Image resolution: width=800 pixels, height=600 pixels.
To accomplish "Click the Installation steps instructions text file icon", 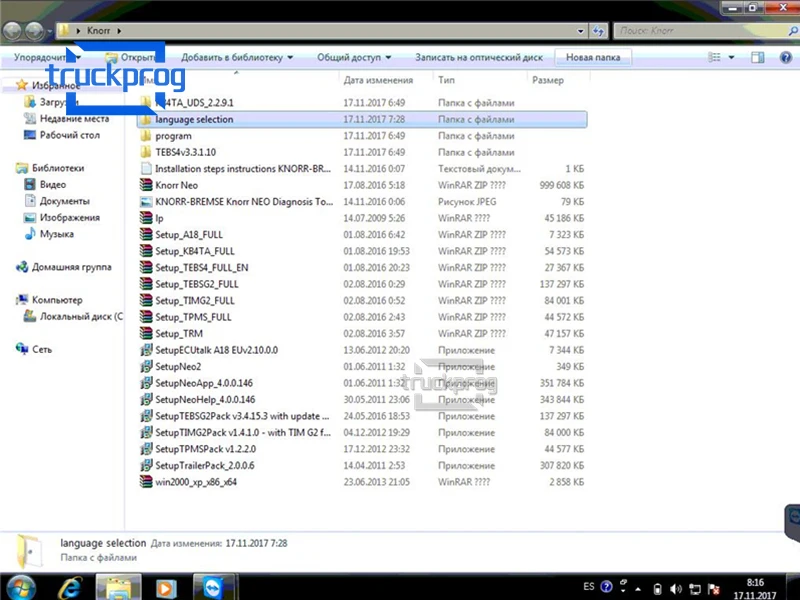I will pos(146,168).
